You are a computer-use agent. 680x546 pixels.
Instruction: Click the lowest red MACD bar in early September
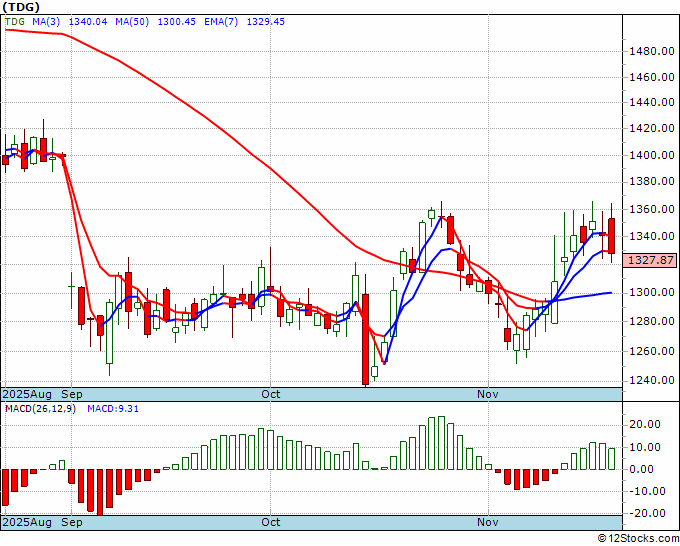(x=100, y=492)
